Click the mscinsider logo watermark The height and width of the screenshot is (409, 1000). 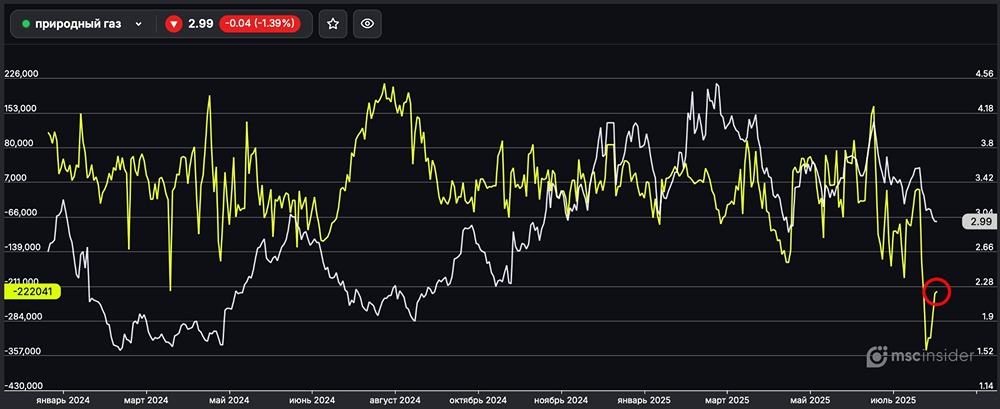919,355
